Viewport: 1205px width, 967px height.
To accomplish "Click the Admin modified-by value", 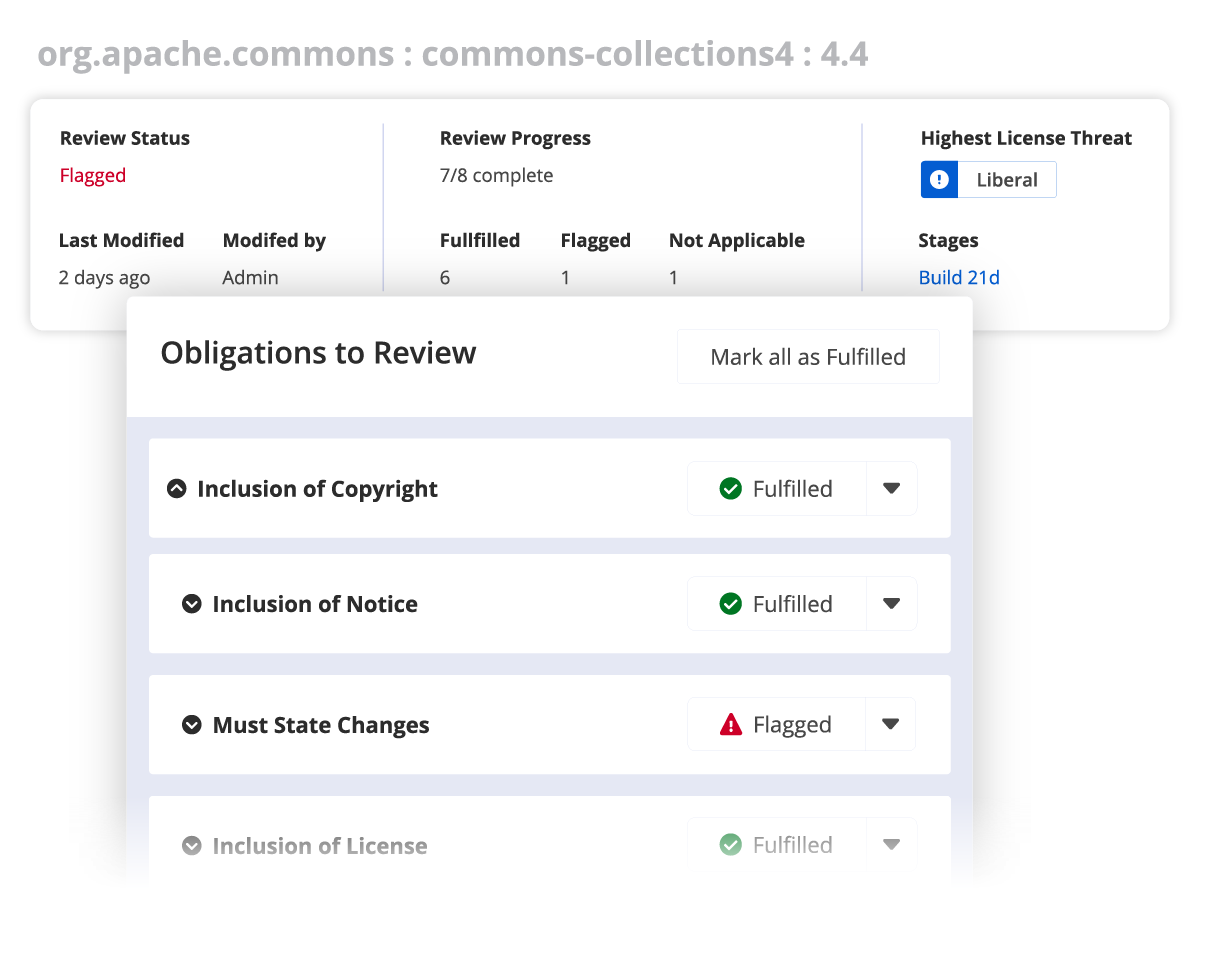I will coord(250,278).
